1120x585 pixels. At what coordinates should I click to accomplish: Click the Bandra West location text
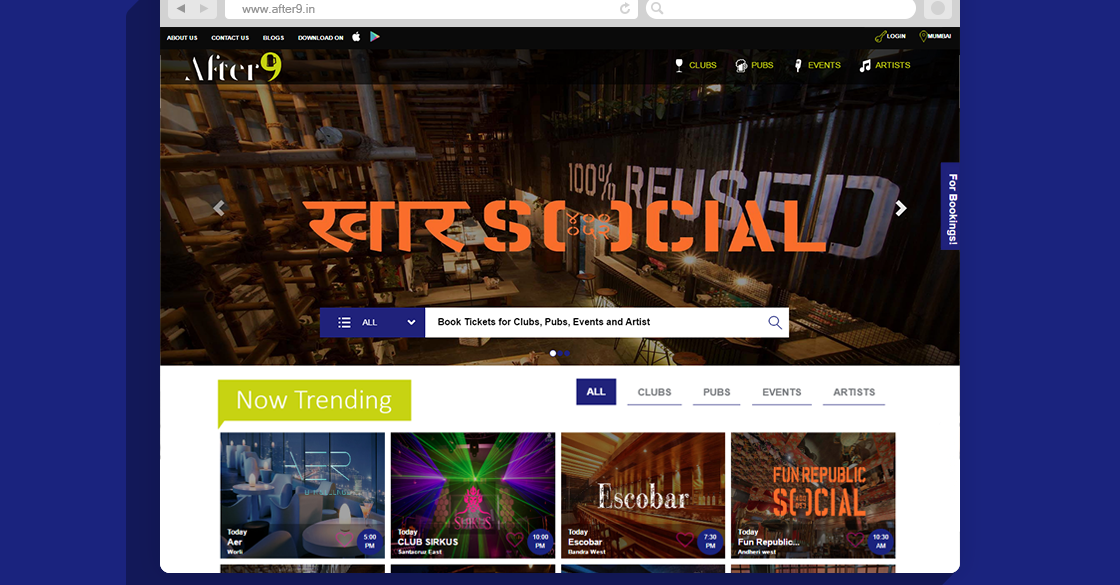coord(586,552)
